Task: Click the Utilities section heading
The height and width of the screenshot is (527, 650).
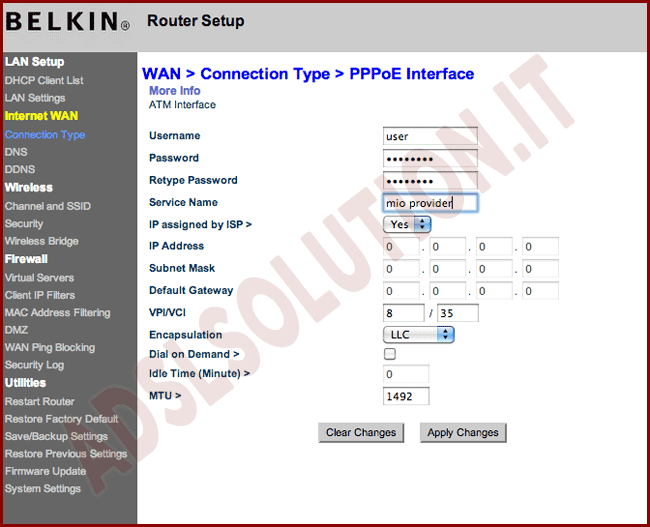Action: click(x=25, y=383)
